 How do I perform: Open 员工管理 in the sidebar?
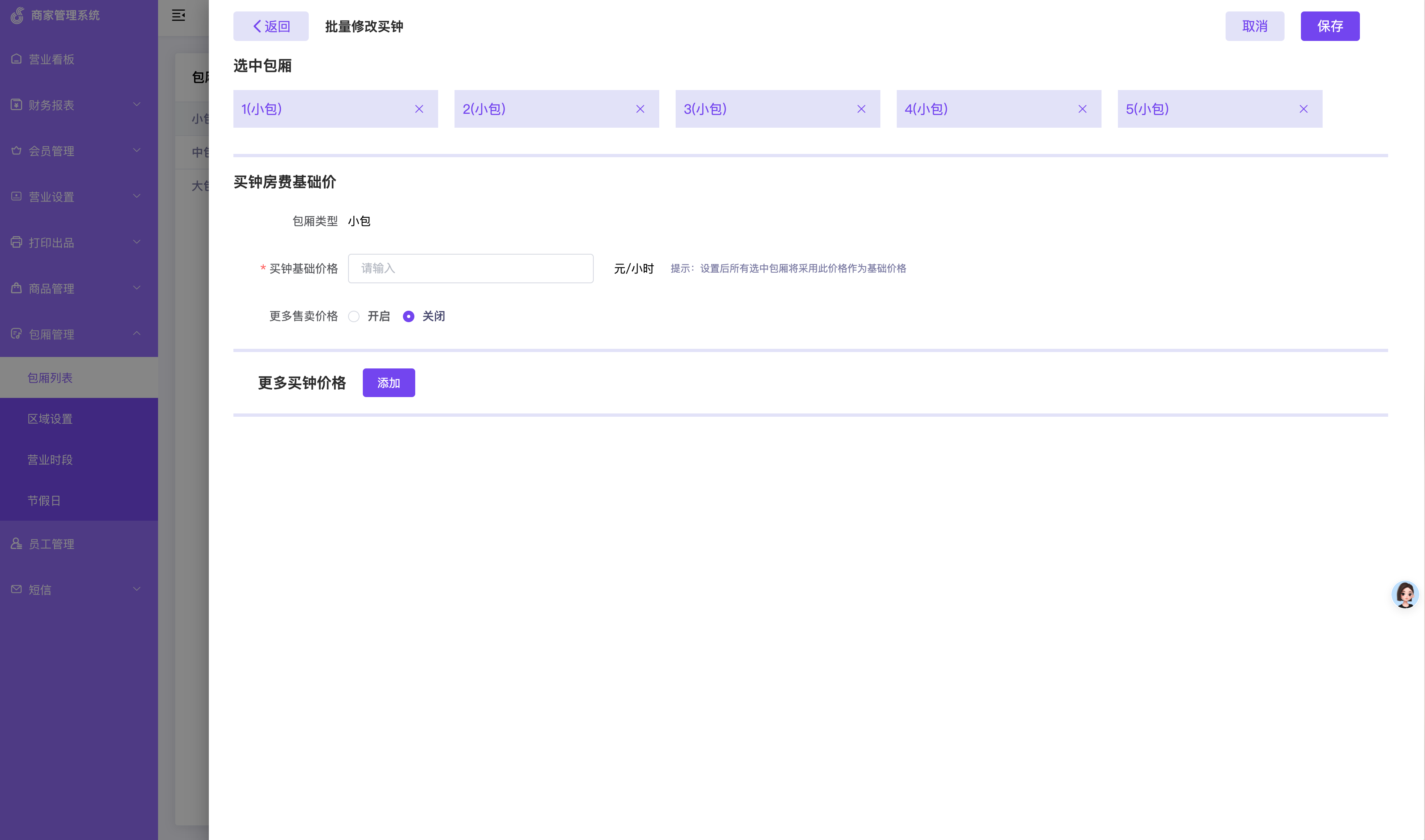79,544
